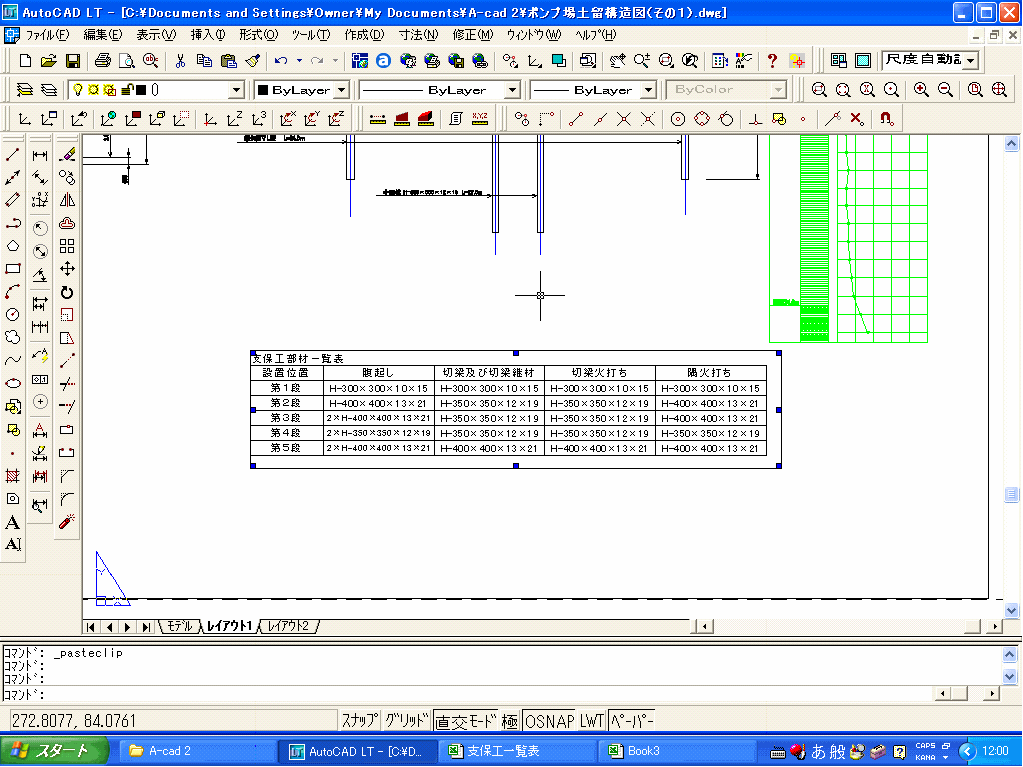1023x767 pixels.
Task: Click the Print icon
Action: (102, 61)
